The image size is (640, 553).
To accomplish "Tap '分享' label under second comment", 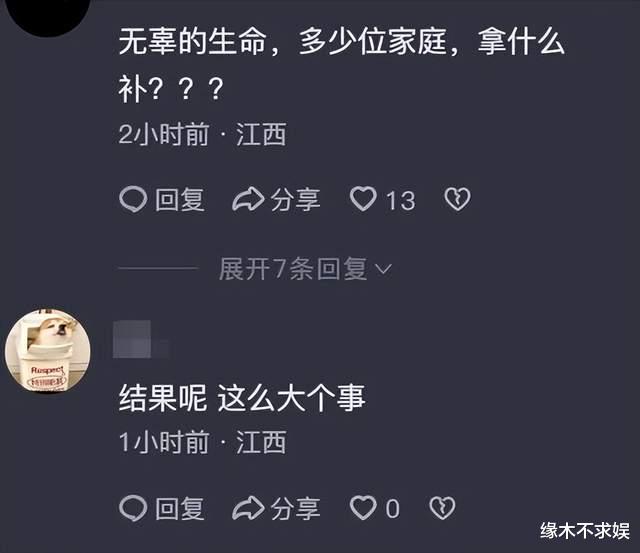I will (295, 508).
